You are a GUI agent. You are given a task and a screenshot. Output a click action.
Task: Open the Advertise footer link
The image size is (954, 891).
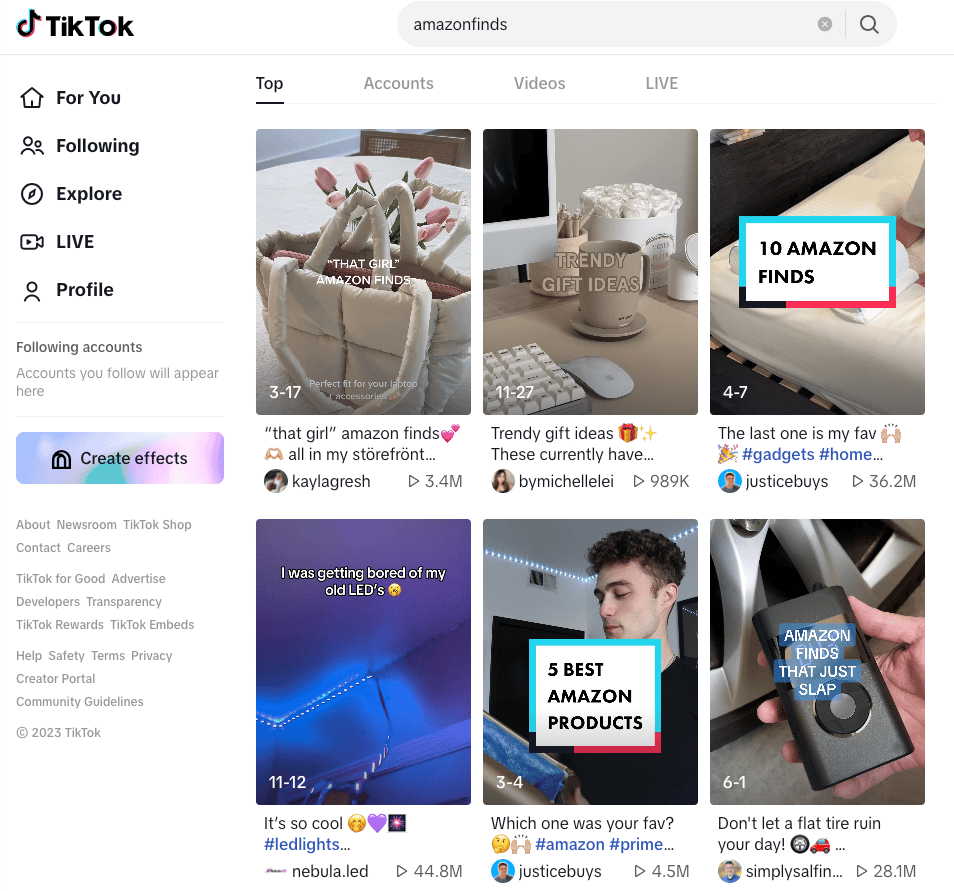138,579
